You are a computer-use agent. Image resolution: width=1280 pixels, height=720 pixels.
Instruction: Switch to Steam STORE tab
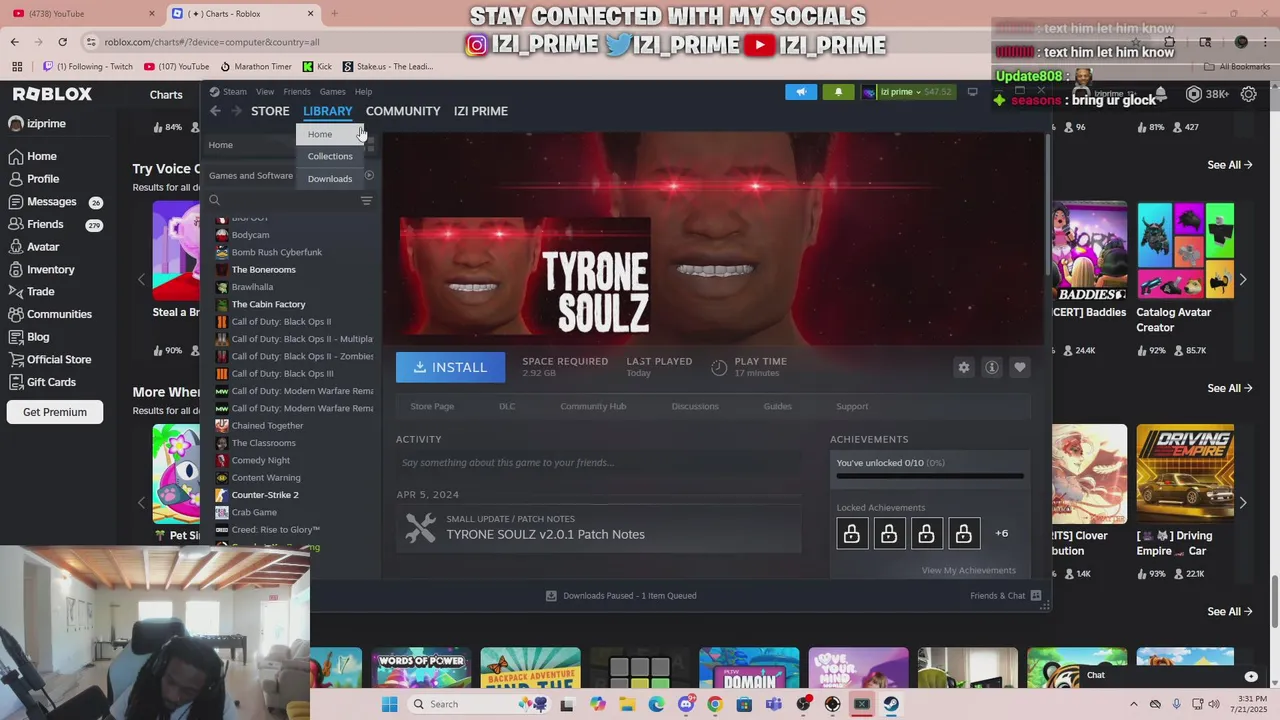(x=270, y=111)
